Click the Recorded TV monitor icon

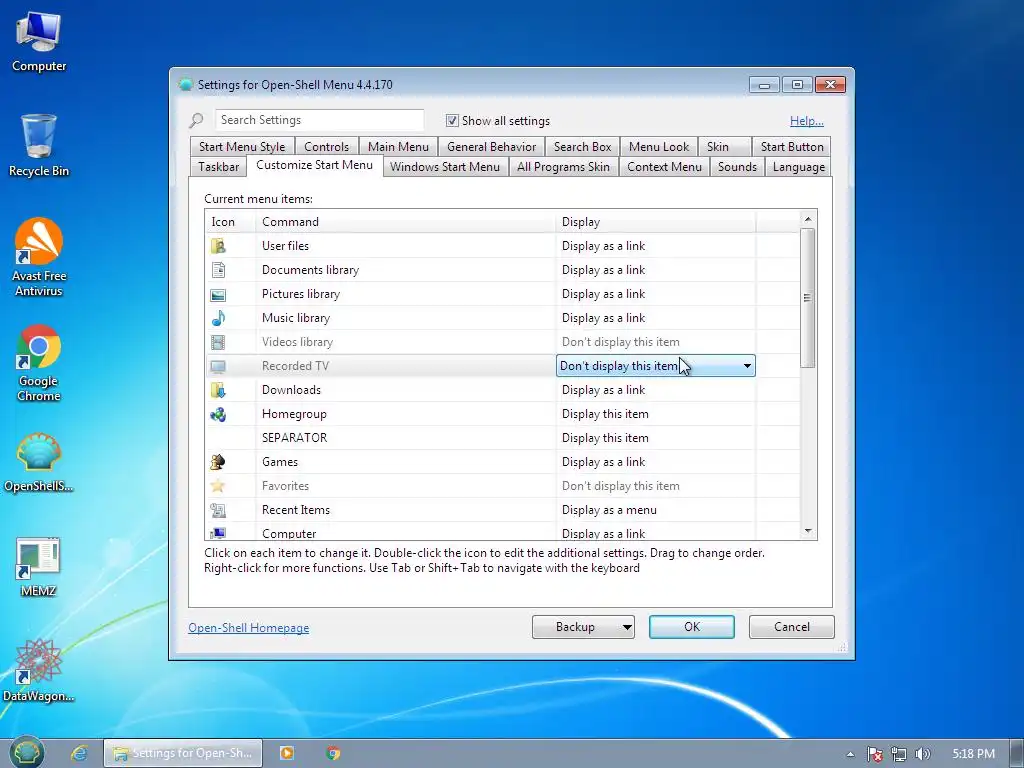coord(218,366)
